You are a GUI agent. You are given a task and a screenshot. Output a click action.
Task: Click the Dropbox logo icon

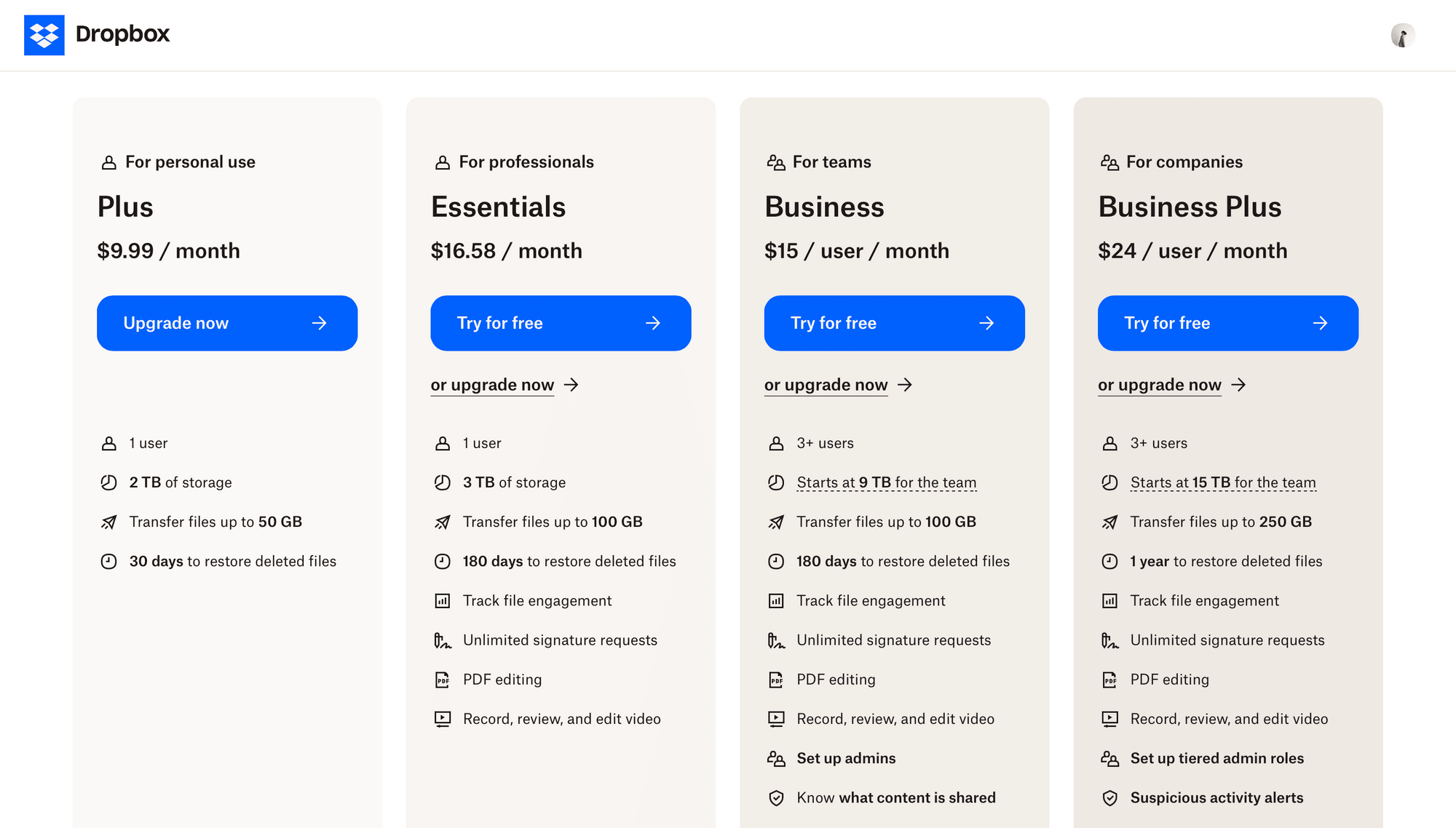(45, 34)
